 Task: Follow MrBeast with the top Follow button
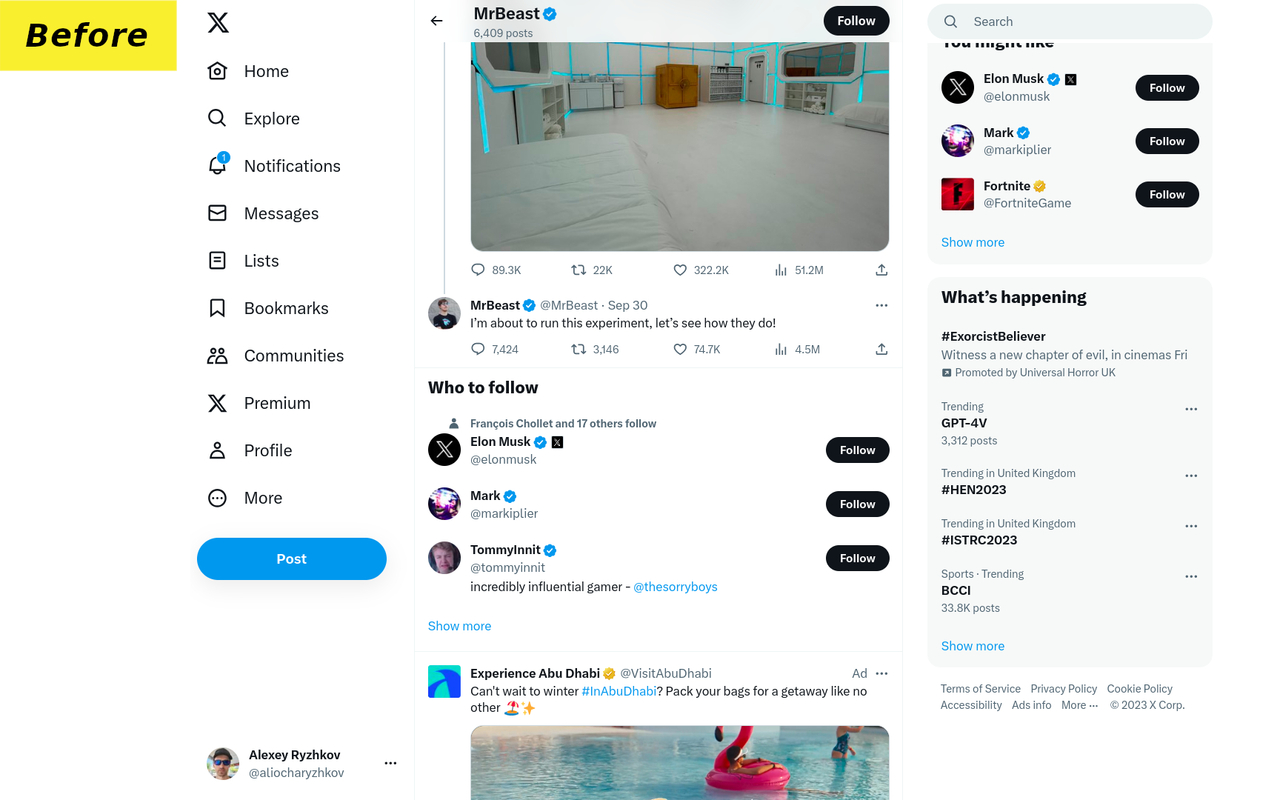click(856, 20)
